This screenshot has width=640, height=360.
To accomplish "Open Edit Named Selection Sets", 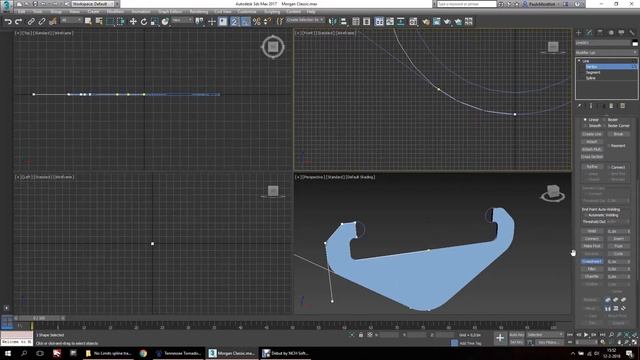I will tap(280, 21).
